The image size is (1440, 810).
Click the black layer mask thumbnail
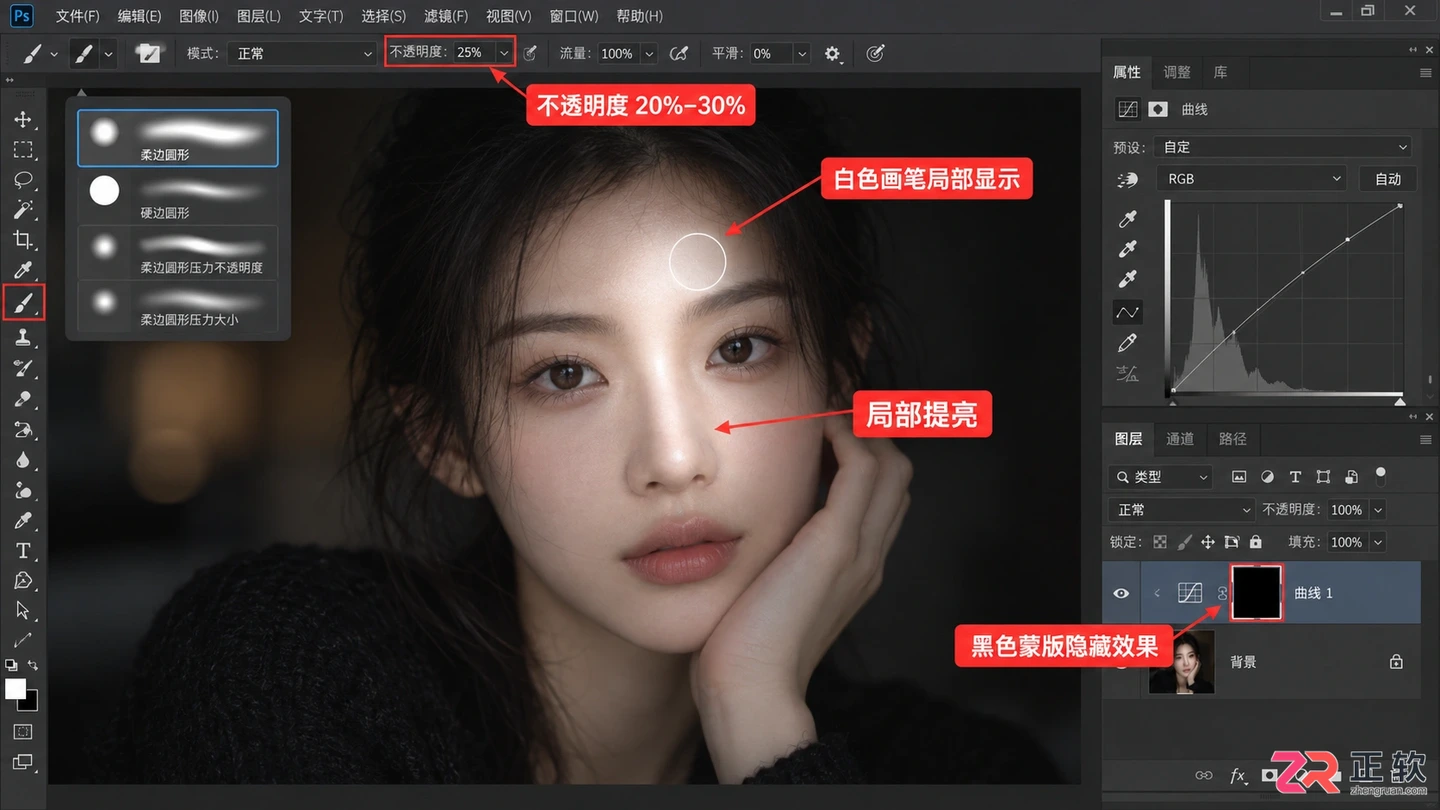tap(1257, 593)
